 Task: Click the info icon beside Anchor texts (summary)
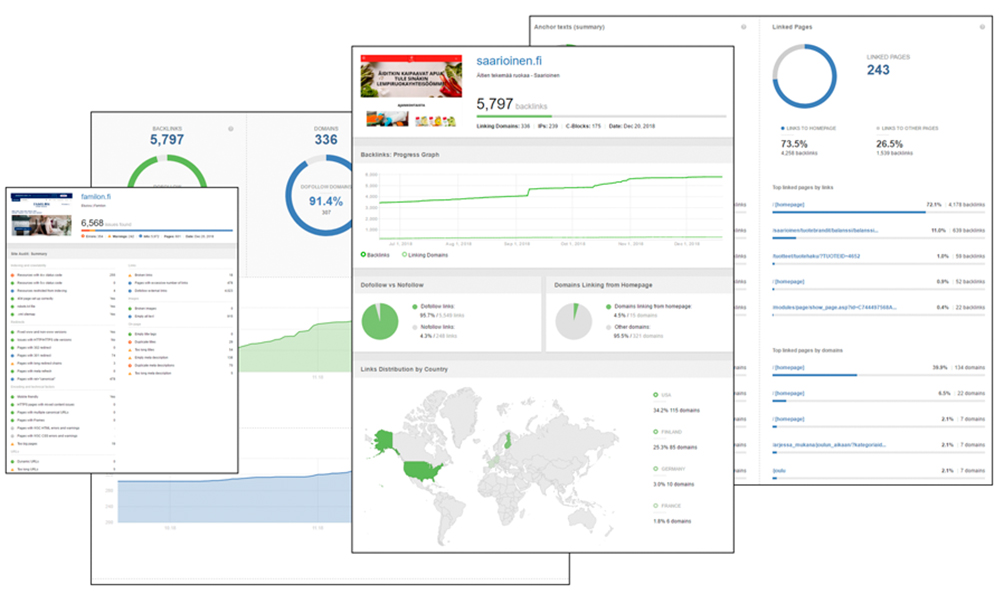(x=744, y=27)
